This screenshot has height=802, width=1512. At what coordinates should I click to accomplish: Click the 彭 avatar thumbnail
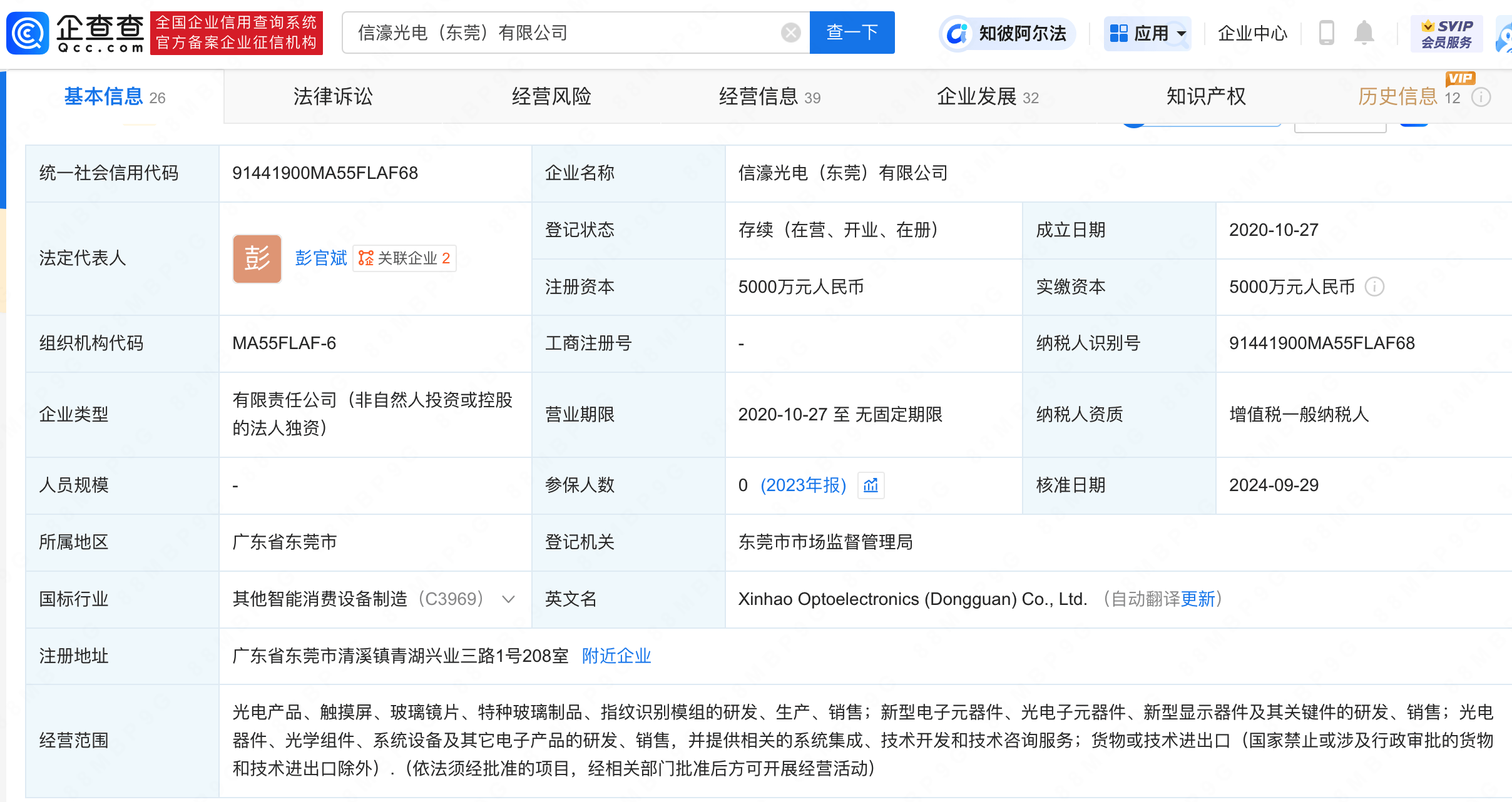257,258
